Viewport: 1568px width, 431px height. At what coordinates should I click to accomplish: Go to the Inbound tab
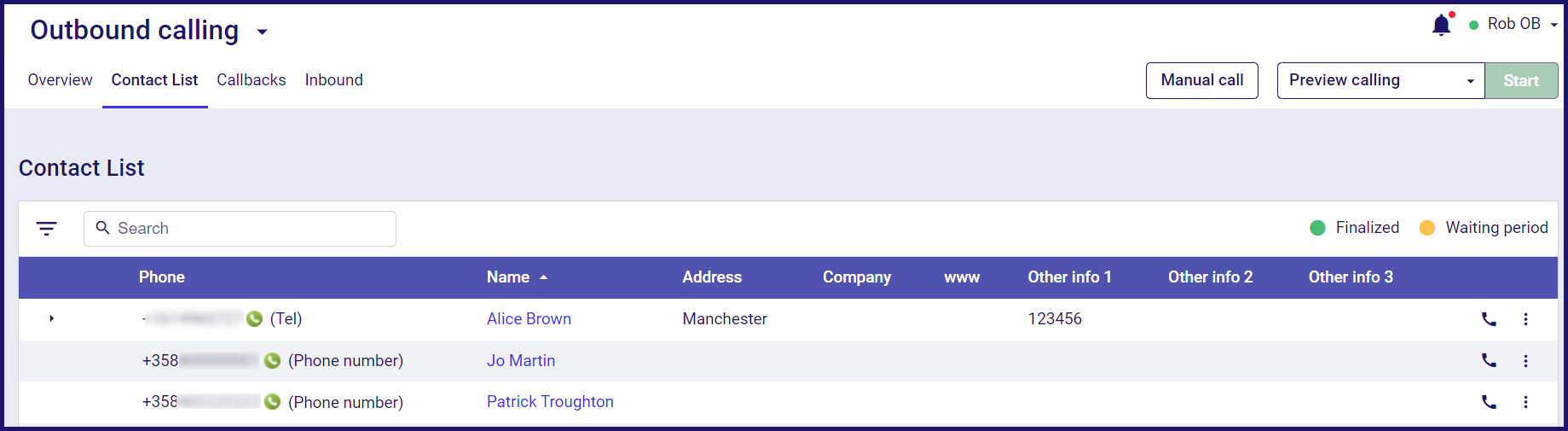334,80
